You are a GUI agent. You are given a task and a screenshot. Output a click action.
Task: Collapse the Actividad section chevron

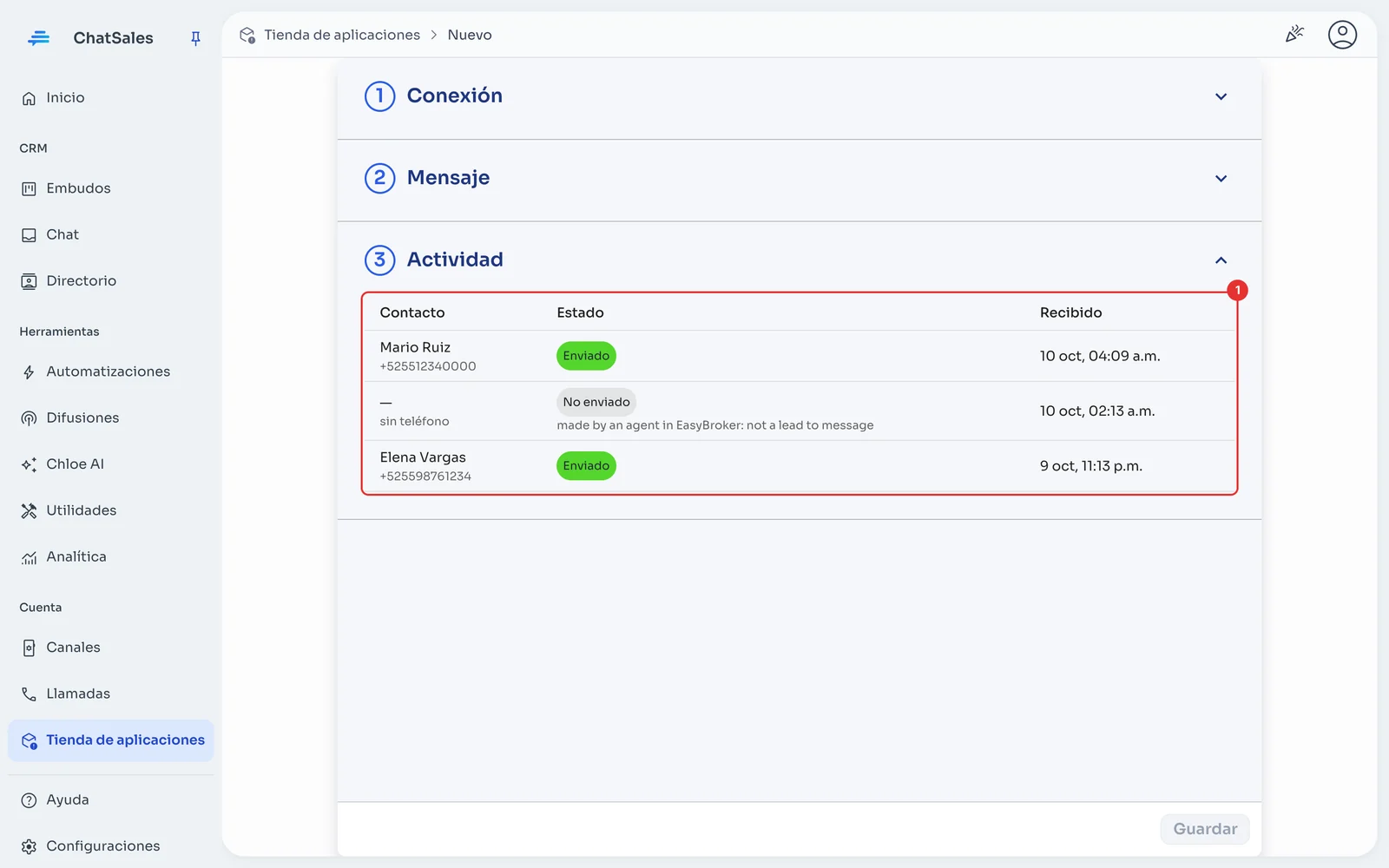(x=1221, y=260)
